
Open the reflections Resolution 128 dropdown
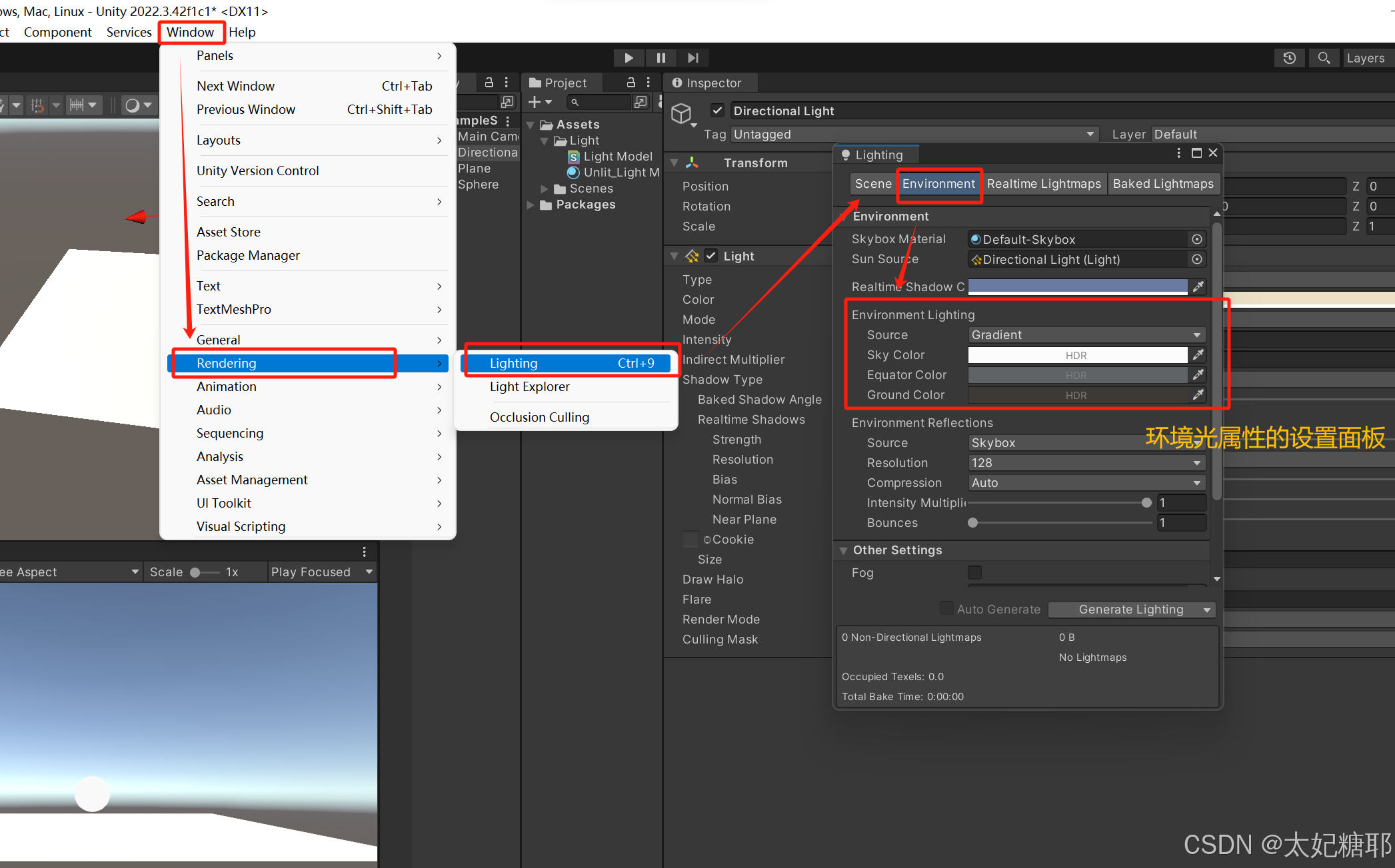pyautogui.click(x=1086, y=462)
